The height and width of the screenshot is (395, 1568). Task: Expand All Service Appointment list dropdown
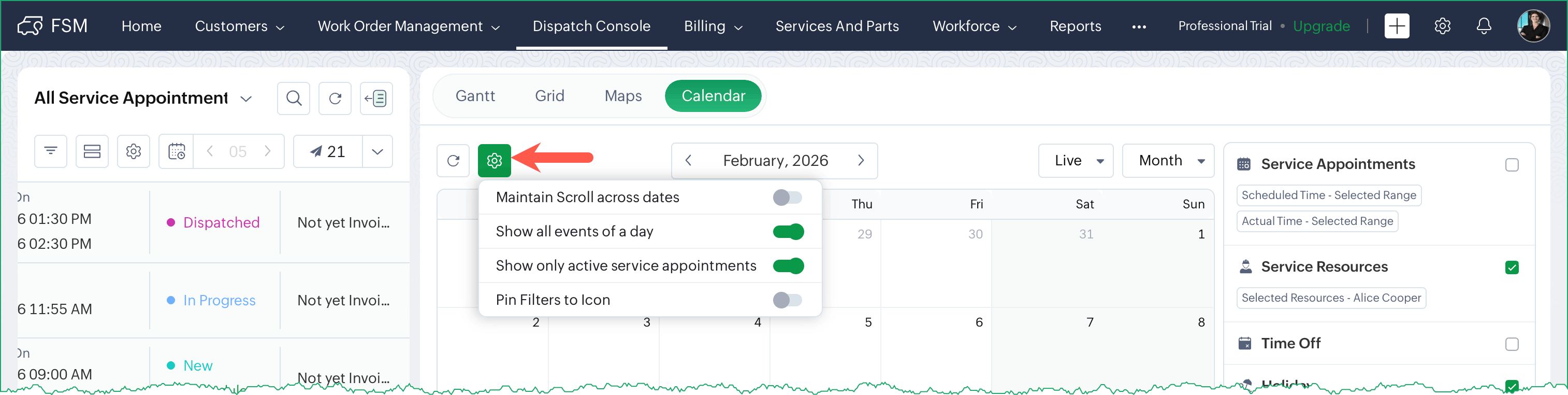tap(246, 98)
